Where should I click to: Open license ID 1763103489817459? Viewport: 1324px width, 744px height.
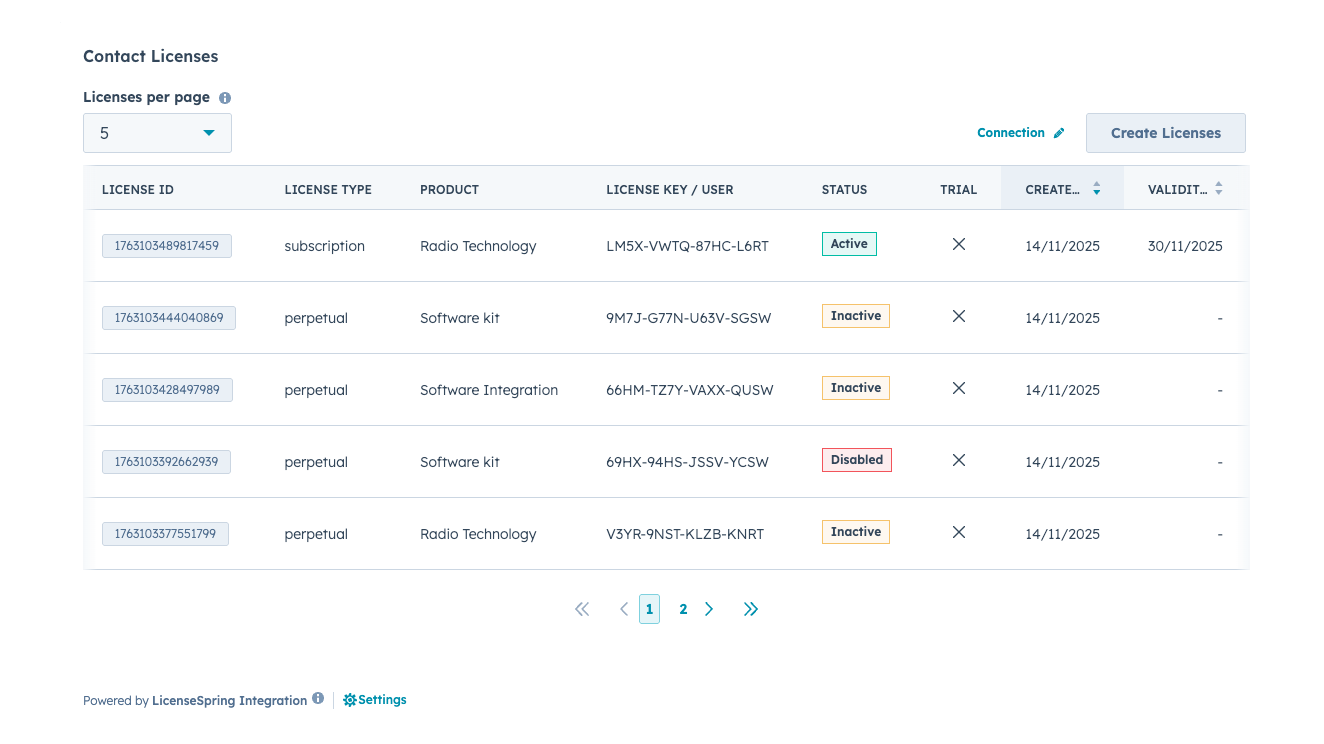coord(167,246)
